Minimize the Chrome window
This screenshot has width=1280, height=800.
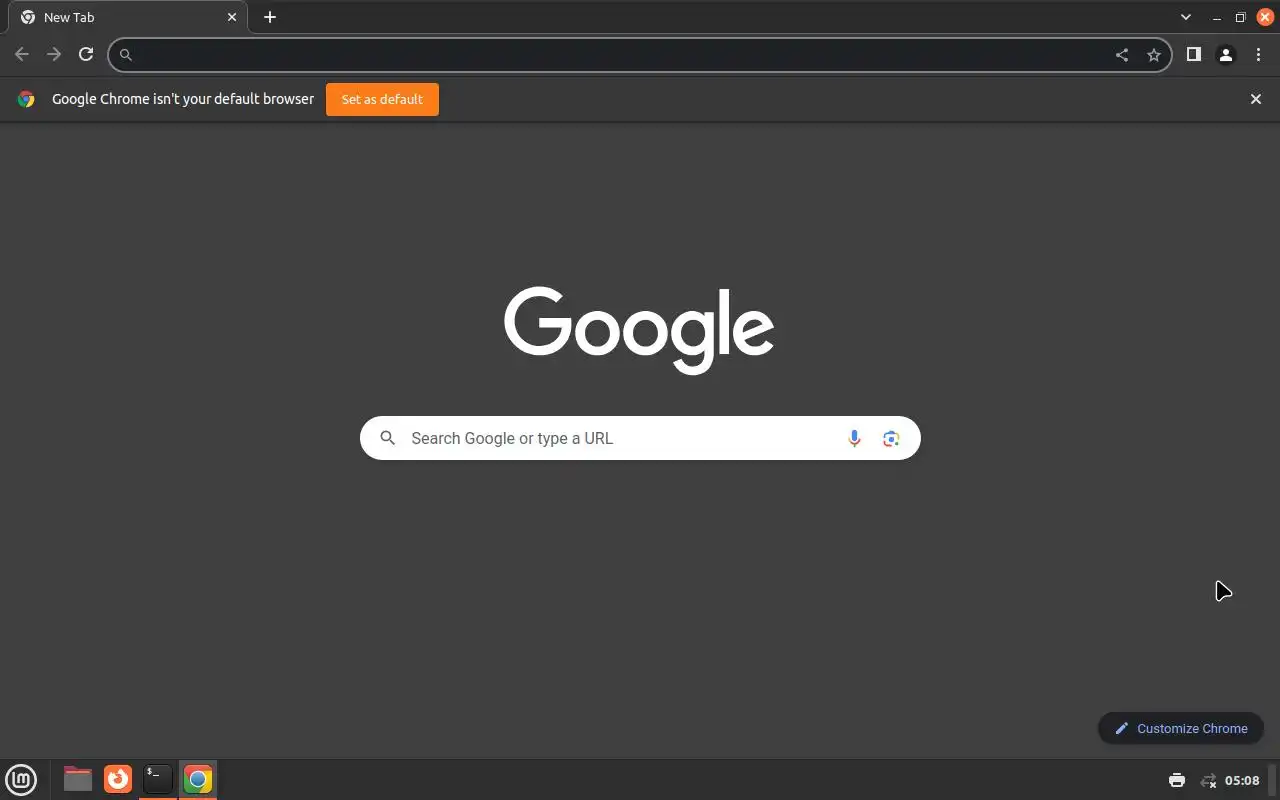(x=1217, y=17)
